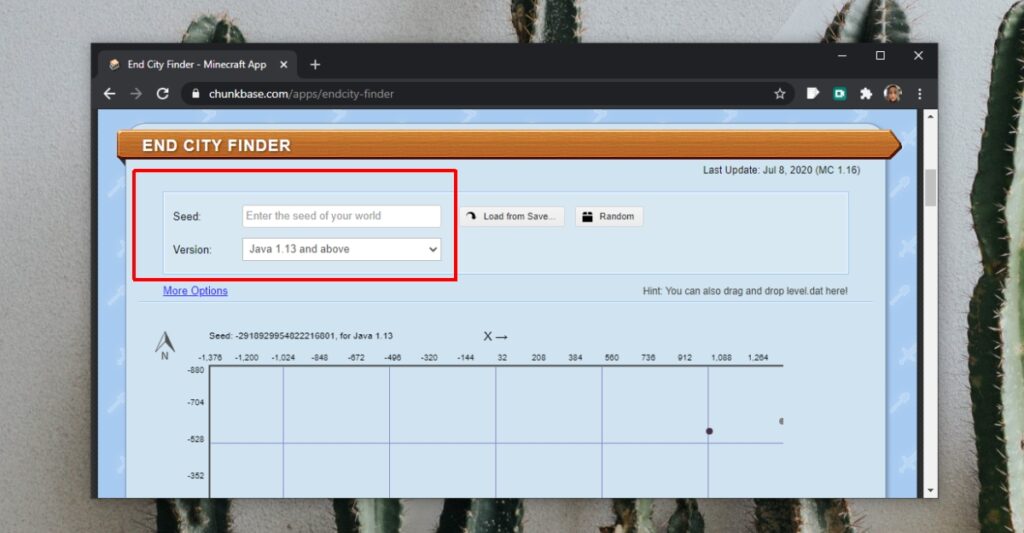The height and width of the screenshot is (533, 1024).
Task: Open a new browser tab
Action: pos(315,65)
